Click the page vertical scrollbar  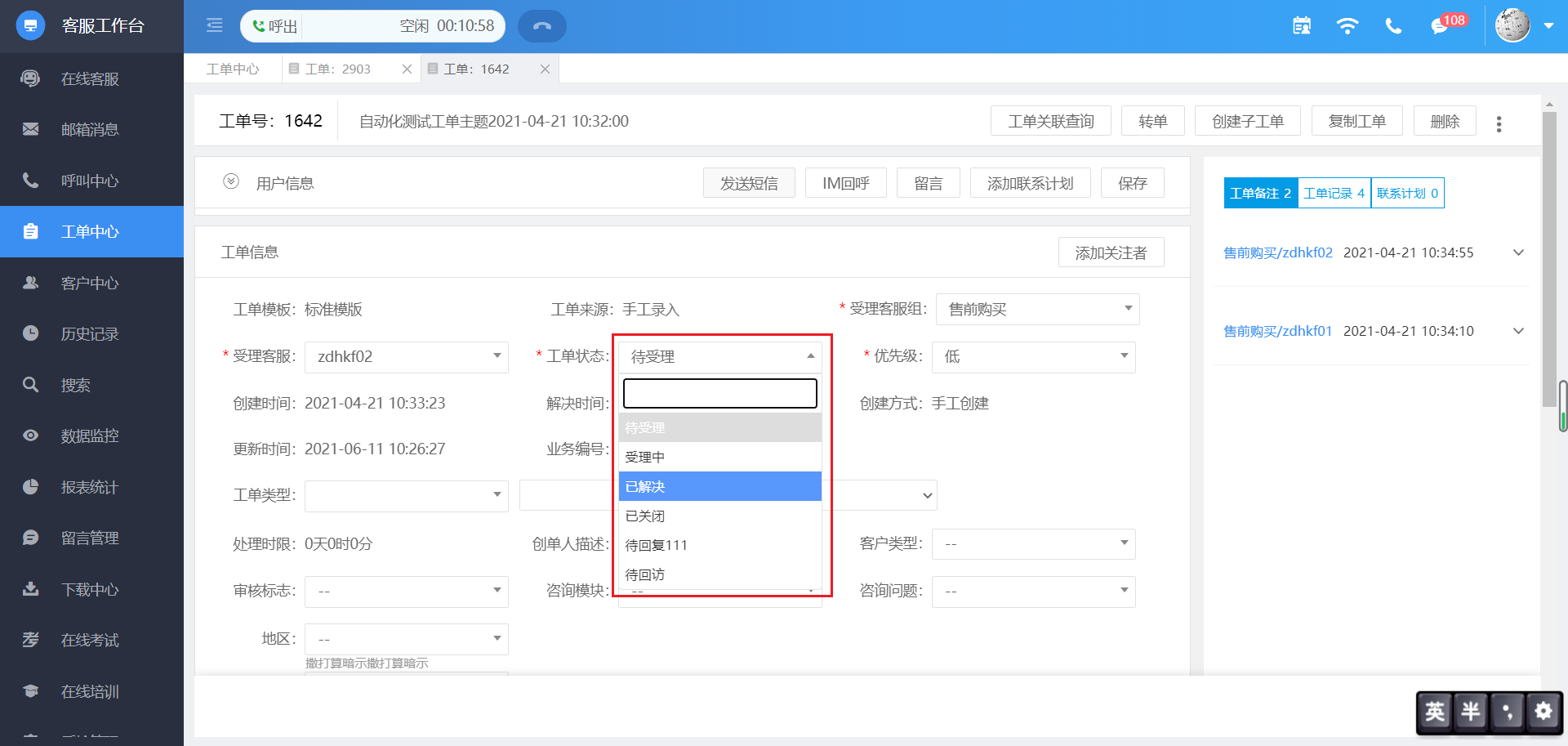1548,261
